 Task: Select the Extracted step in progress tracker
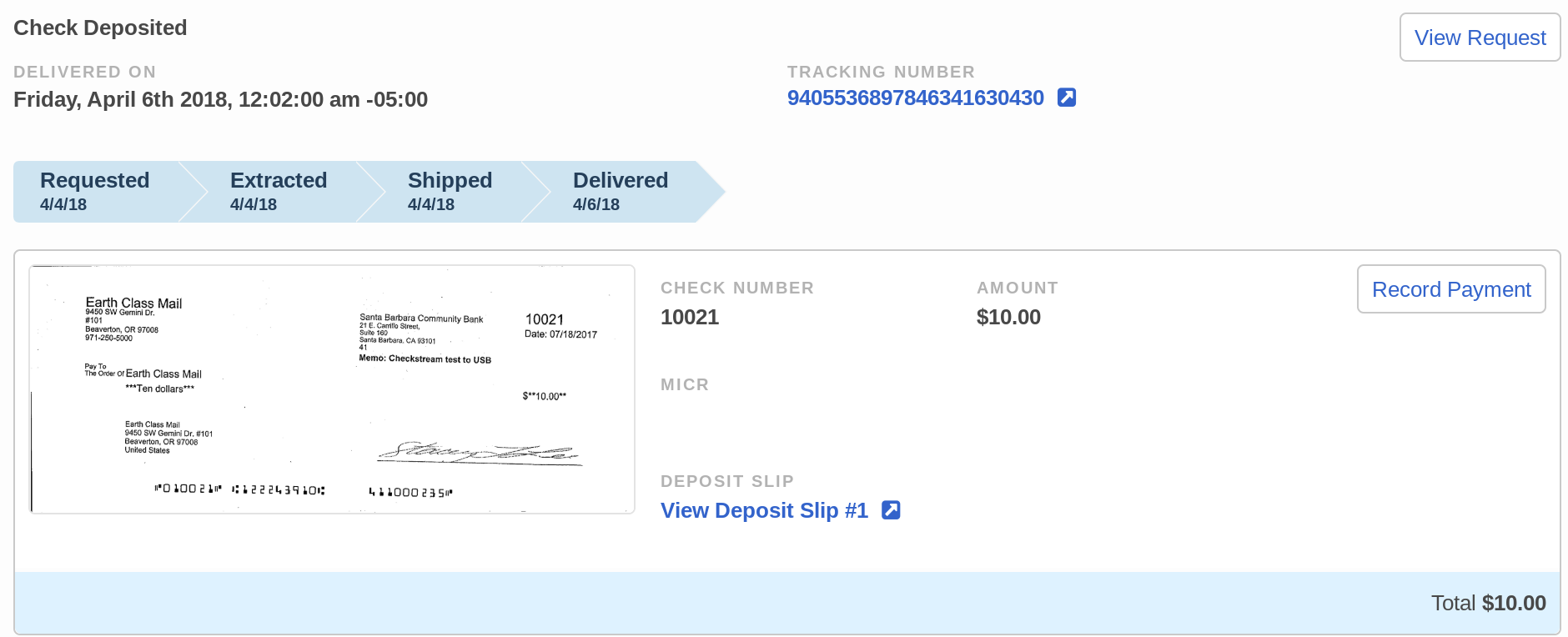[279, 191]
